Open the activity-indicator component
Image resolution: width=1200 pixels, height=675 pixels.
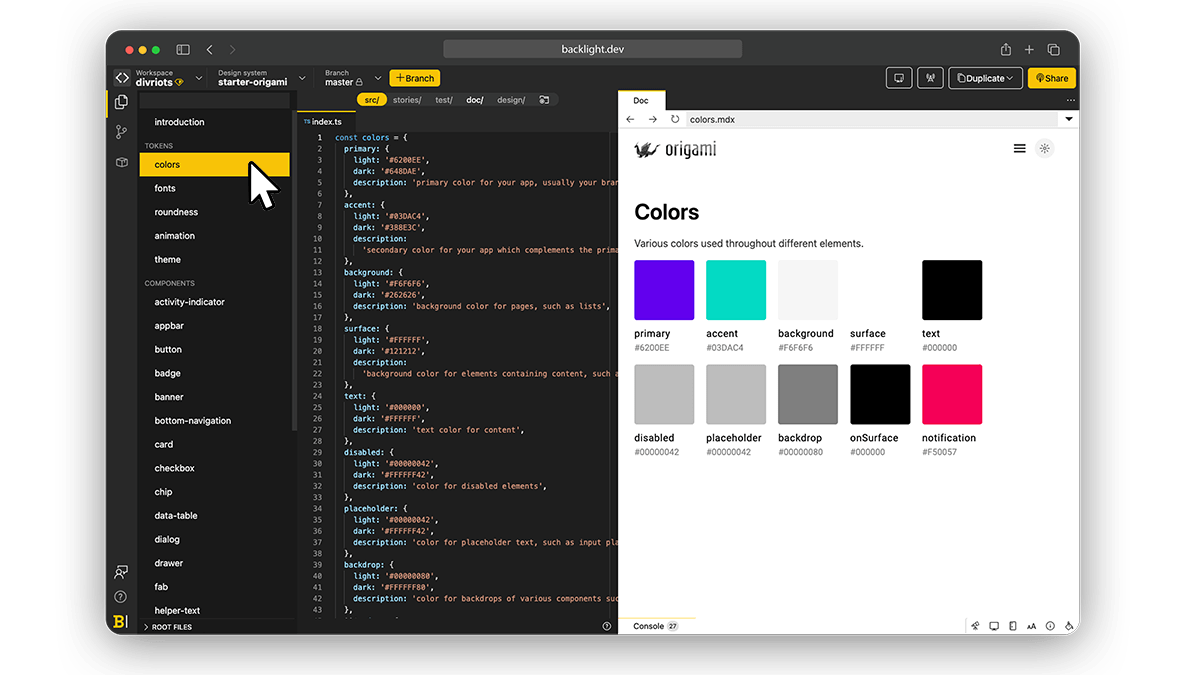pos(190,302)
